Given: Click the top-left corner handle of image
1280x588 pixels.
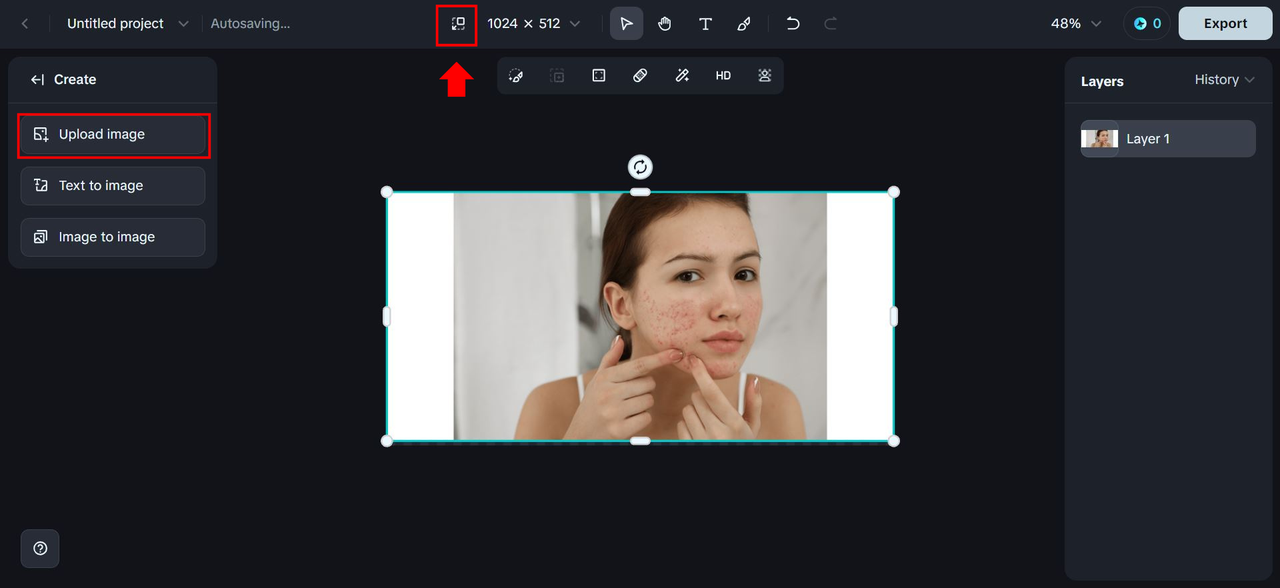Looking at the screenshot, I should [x=387, y=191].
